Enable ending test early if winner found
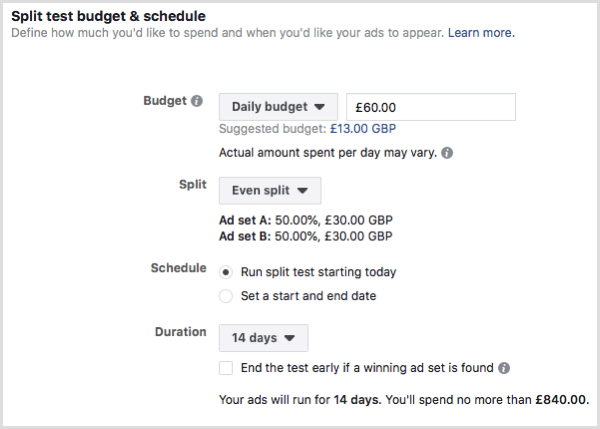This screenshot has width=600, height=429. (x=226, y=368)
